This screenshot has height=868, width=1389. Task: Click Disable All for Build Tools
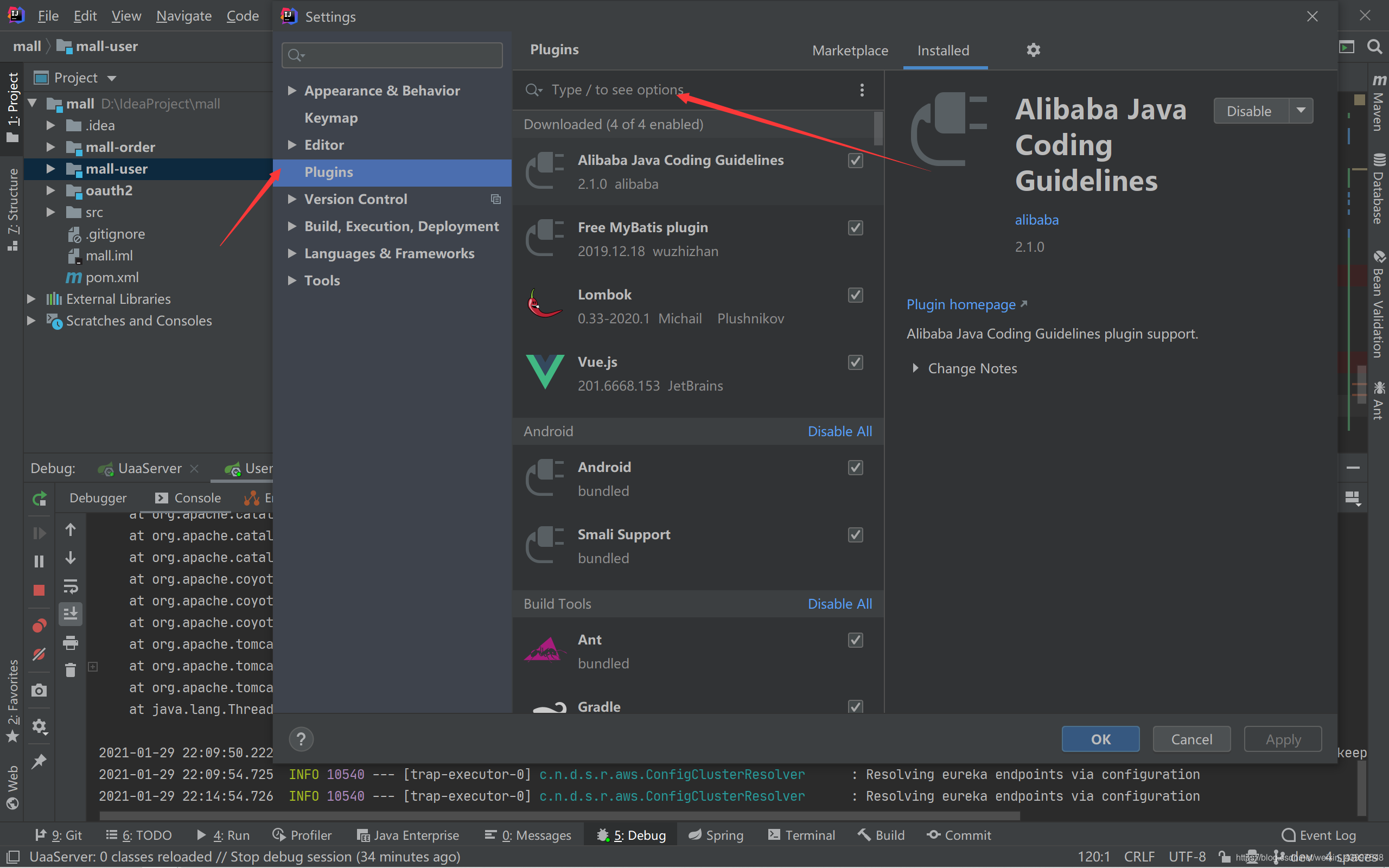click(840, 604)
